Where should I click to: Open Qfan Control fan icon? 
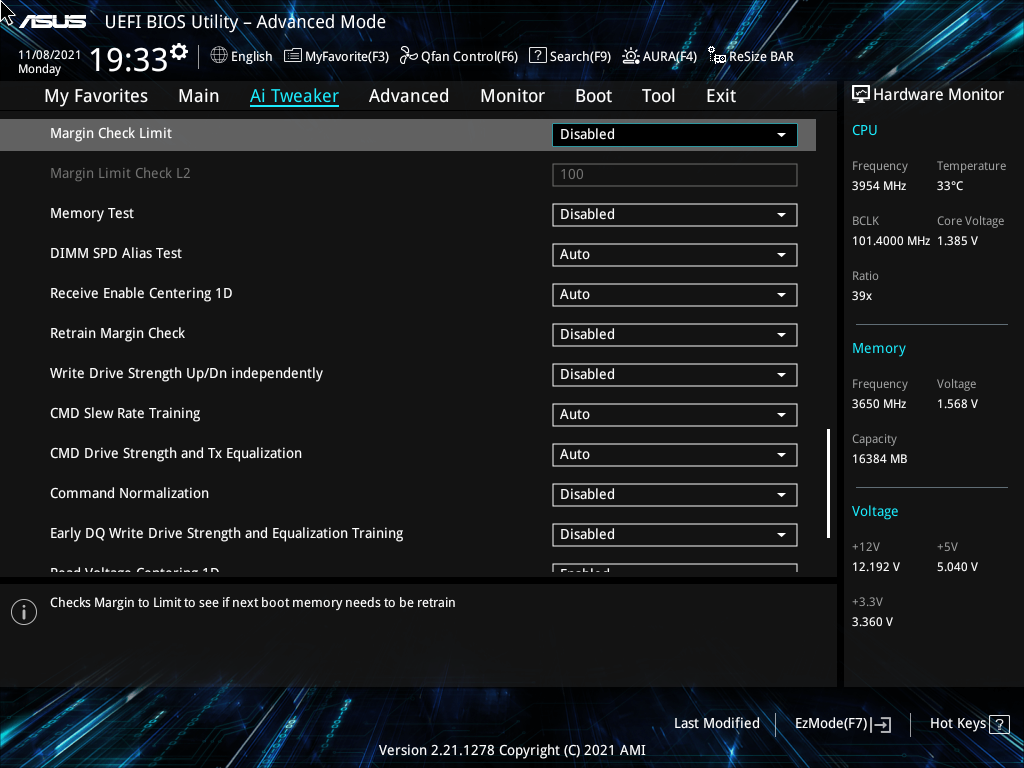[409, 56]
